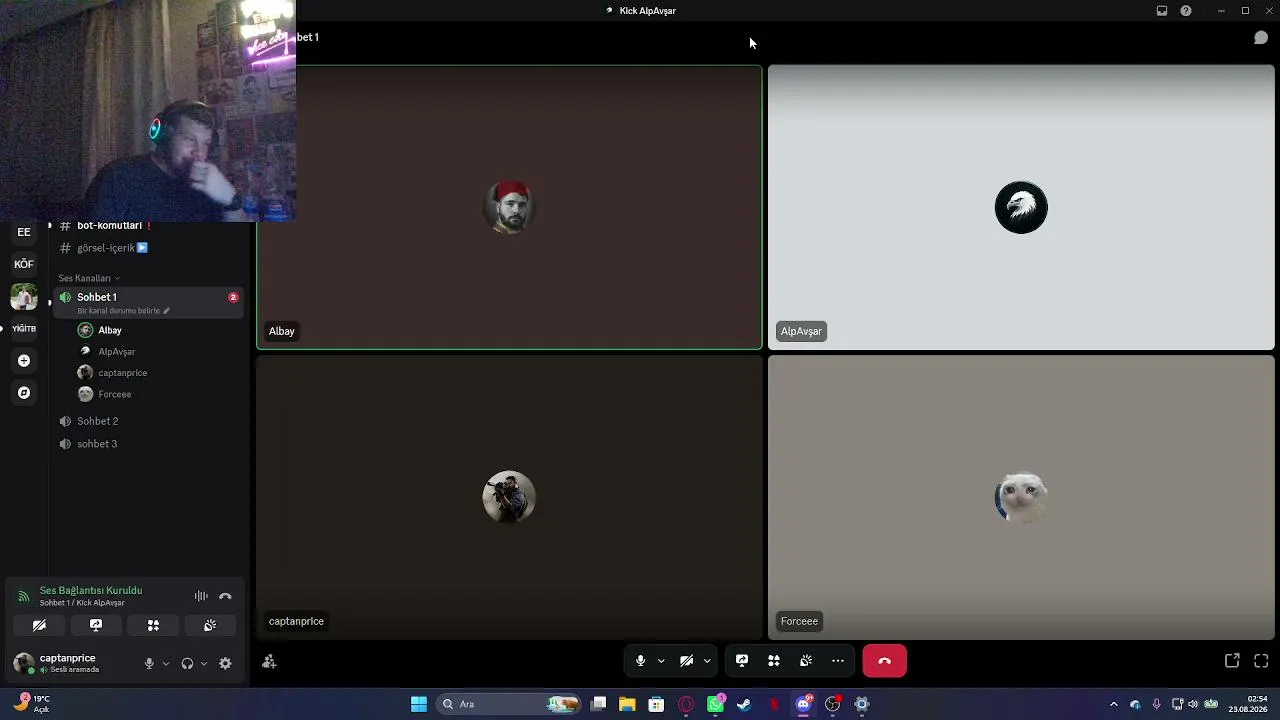Add a new server with the plus icon
1280x720 pixels.
[24, 361]
